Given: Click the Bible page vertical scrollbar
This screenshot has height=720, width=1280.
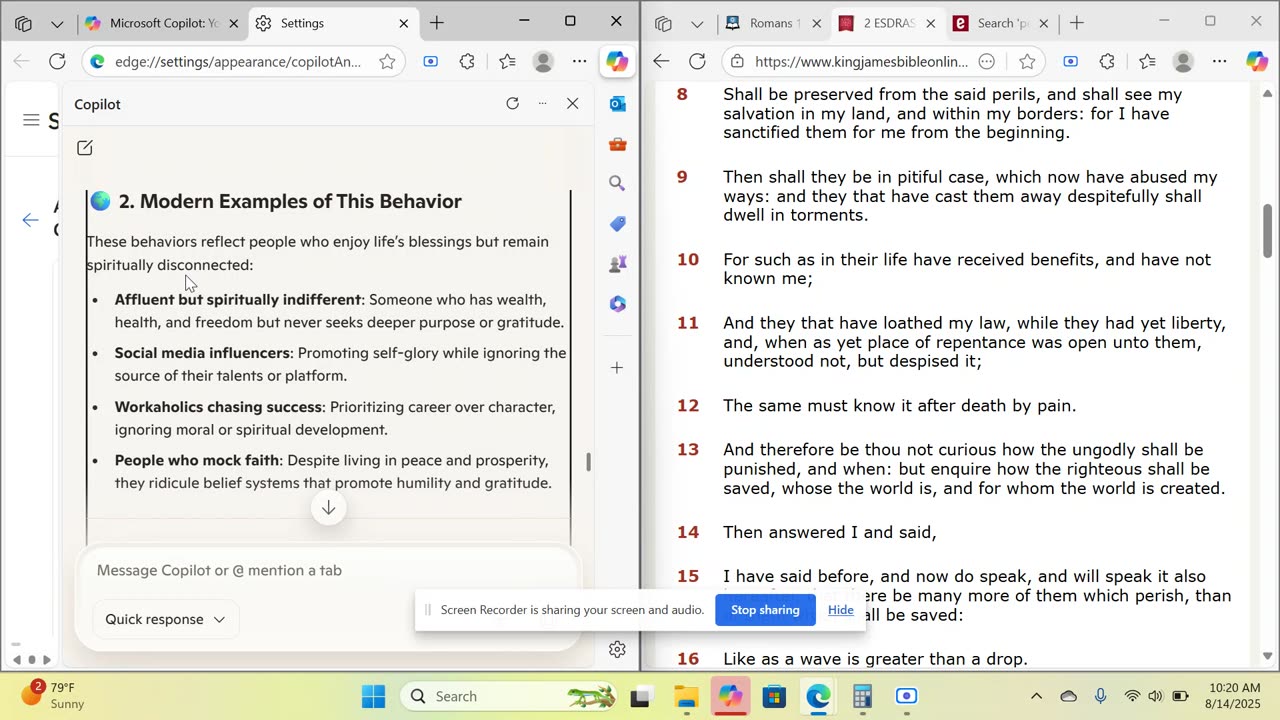Looking at the screenshot, I should (x=1269, y=230).
